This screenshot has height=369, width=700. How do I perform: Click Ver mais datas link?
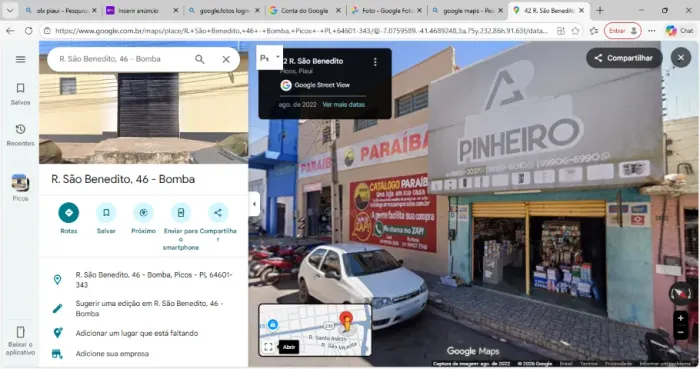(x=344, y=104)
